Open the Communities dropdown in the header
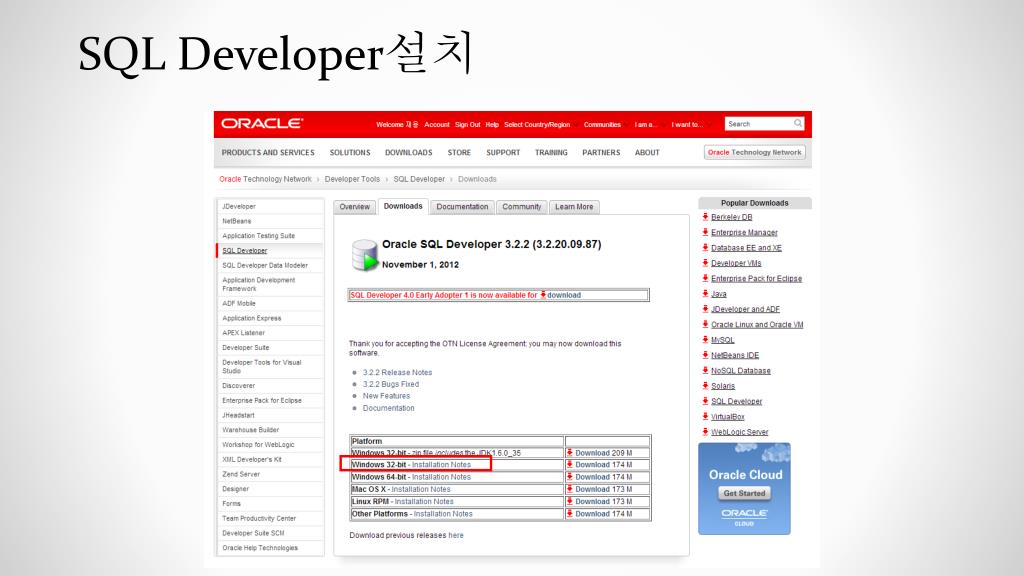Viewport: 1024px width, 576px height. pos(603,124)
